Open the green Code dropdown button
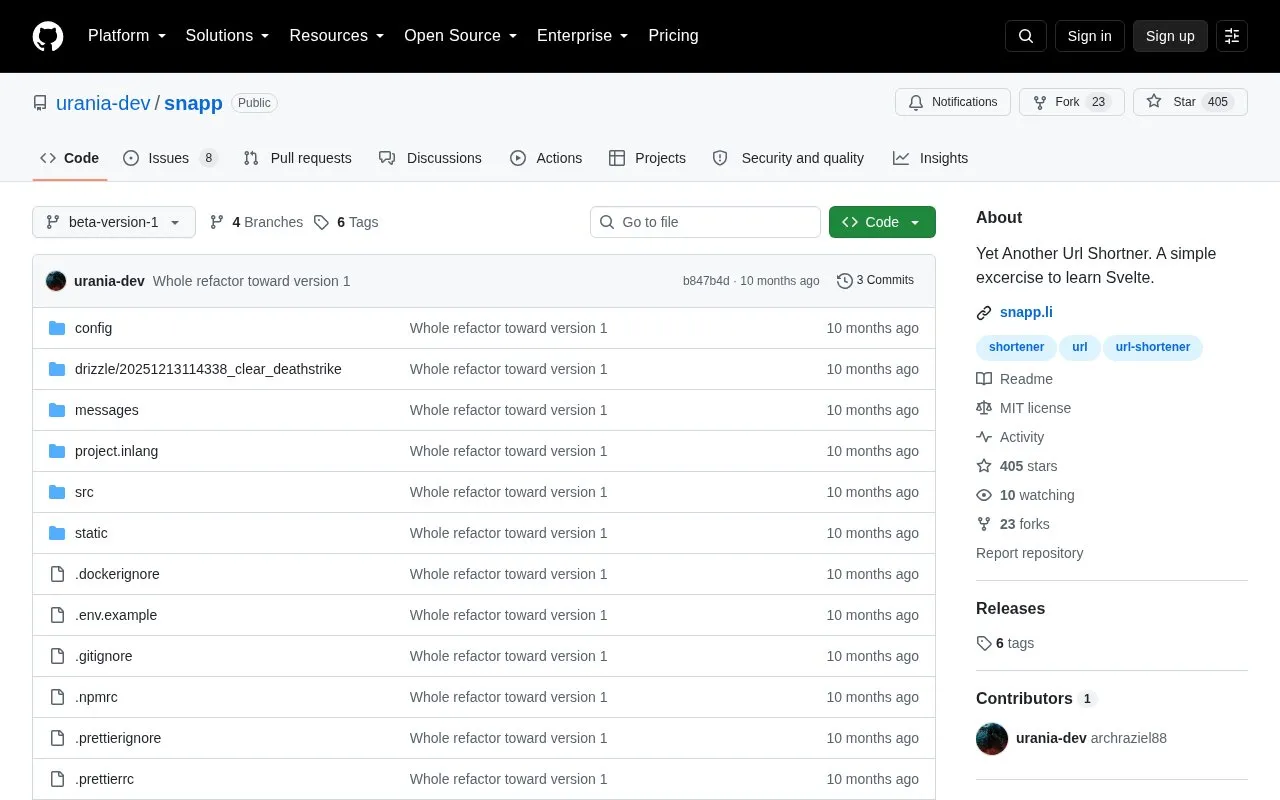The height and width of the screenshot is (800, 1280). (x=882, y=222)
